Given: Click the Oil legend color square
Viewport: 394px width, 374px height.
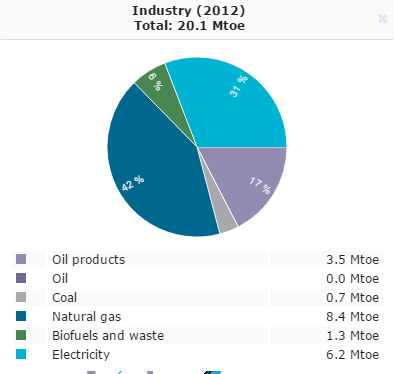Looking at the screenshot, I should point(21,278).
